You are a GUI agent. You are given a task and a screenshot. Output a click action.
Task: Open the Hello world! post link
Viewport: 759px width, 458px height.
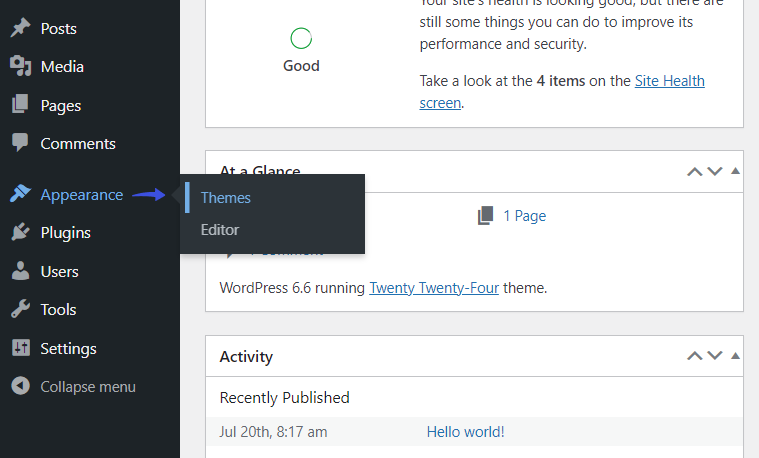(x=465, y=431)
